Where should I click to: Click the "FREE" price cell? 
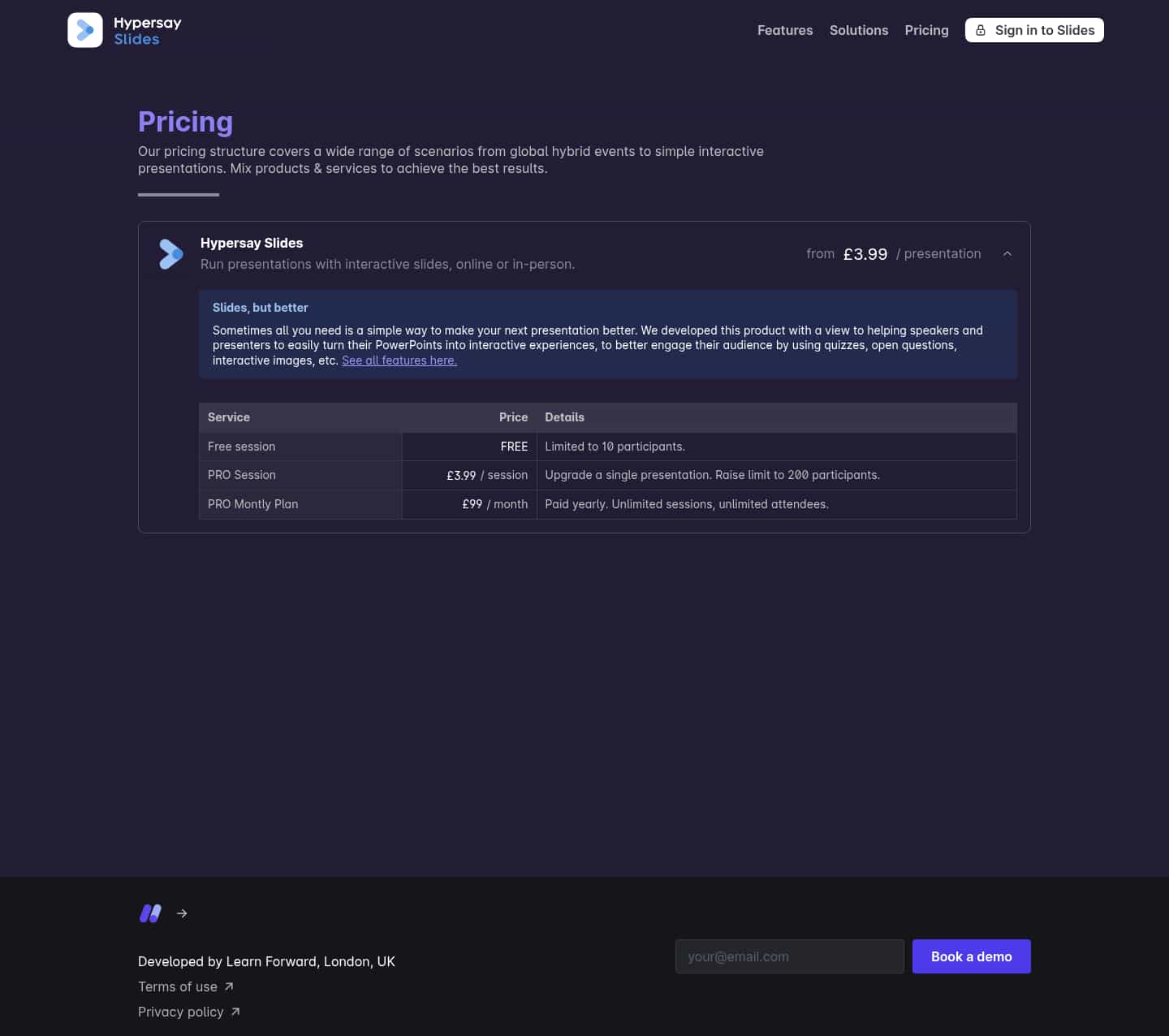469,447
